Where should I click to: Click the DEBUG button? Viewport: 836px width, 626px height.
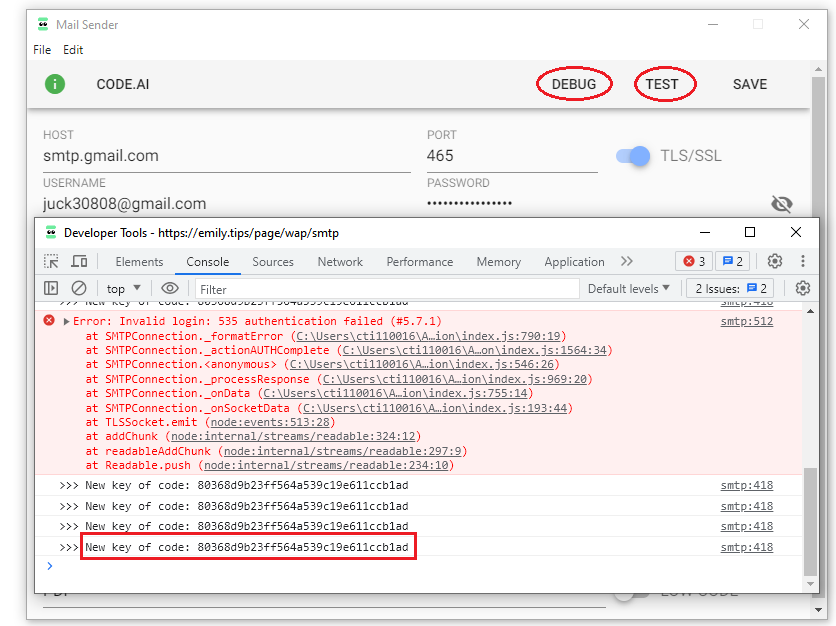(574, 84)
